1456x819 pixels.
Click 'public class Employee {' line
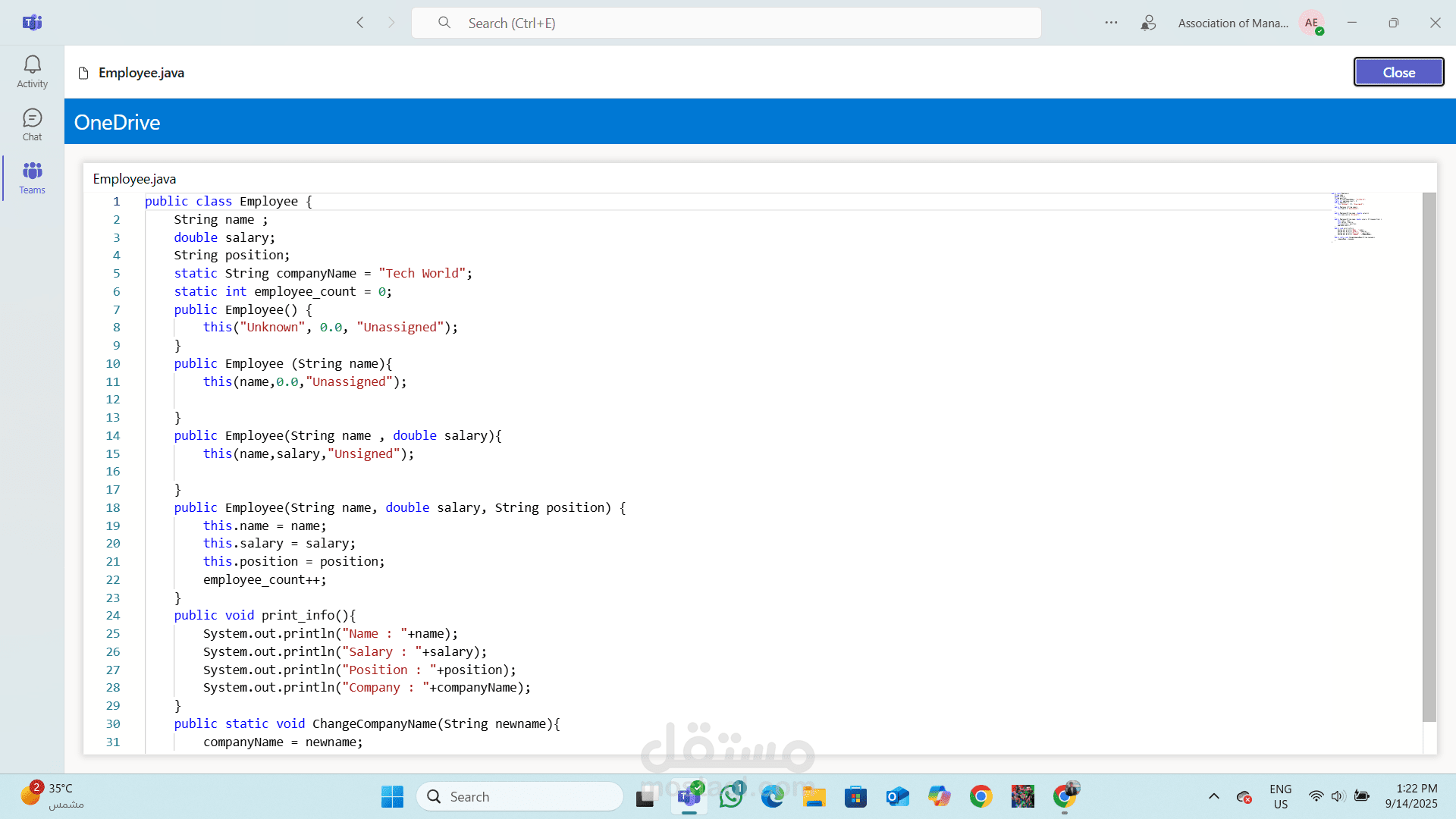click(x=228, y=202)
